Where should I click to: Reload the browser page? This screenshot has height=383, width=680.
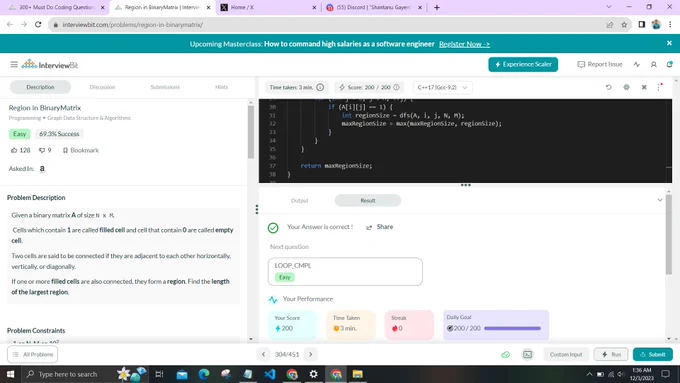click(x=38, y=25)
